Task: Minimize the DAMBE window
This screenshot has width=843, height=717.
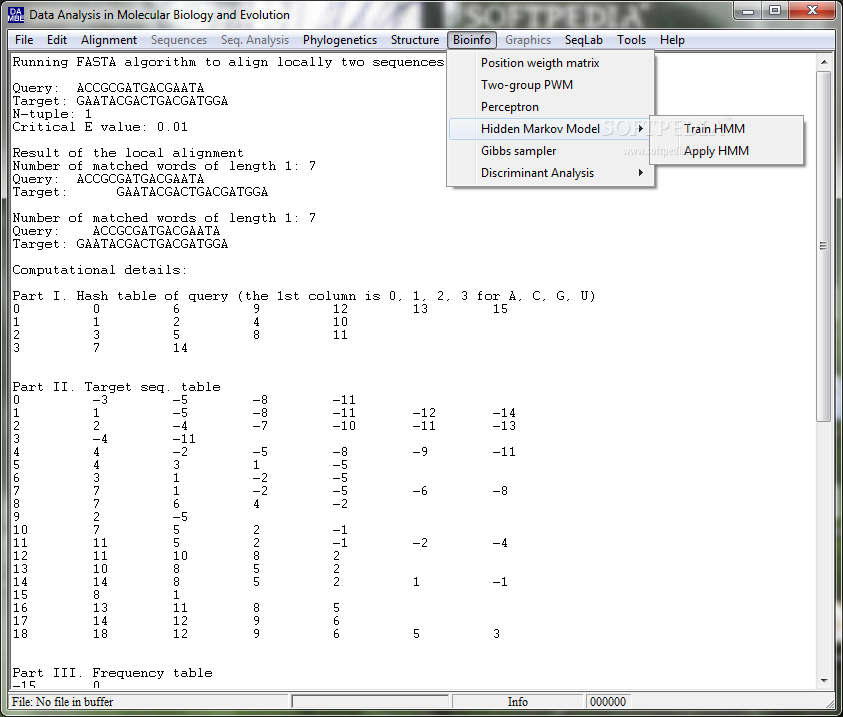Action: pos(748,10)
